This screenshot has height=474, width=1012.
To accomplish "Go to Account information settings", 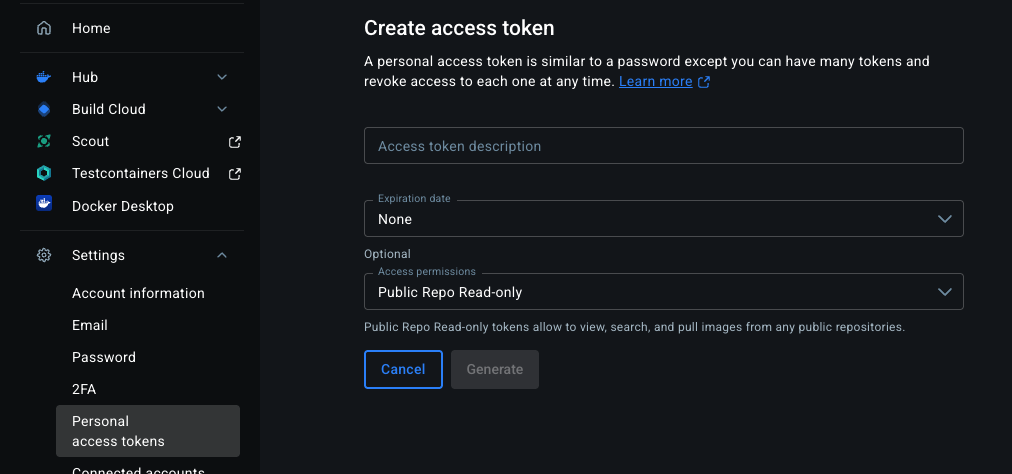I will pos(138,293).
